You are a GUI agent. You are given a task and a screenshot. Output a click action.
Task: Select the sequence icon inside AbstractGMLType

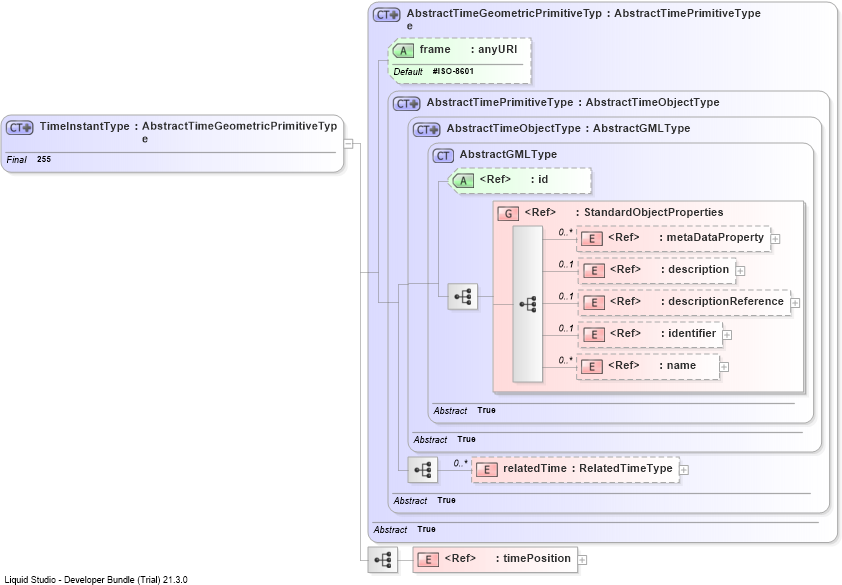coord(462,296)
